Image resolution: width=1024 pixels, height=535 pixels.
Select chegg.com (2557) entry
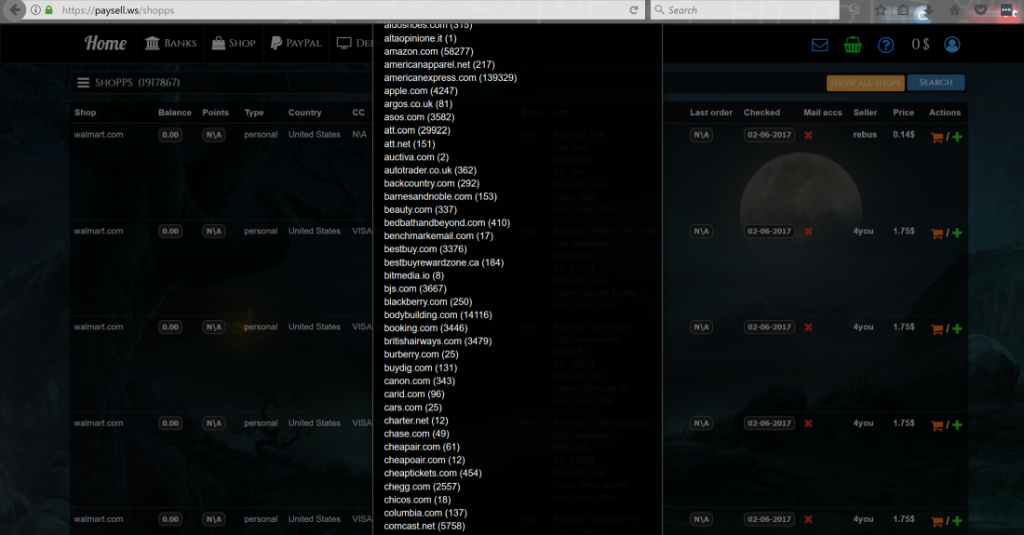tap(422, 487)
